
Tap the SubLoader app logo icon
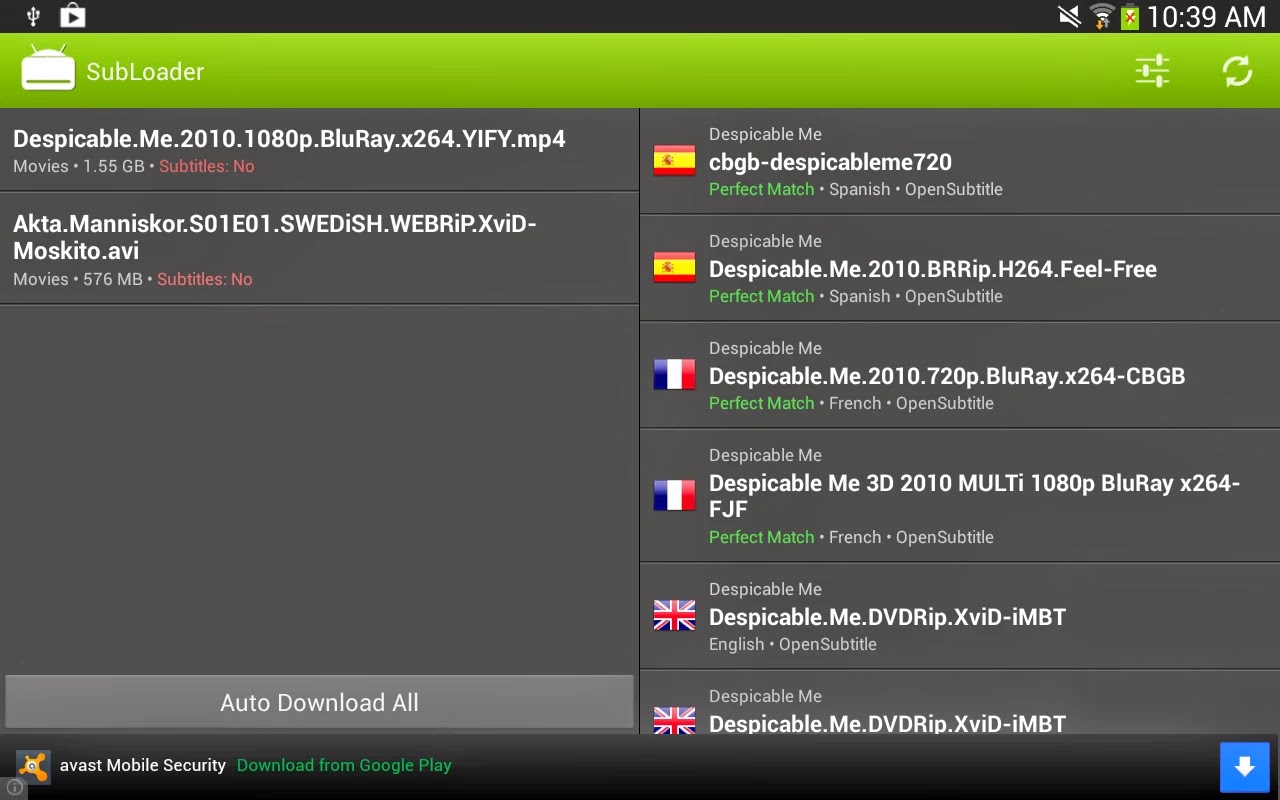[x=48, y=68]
